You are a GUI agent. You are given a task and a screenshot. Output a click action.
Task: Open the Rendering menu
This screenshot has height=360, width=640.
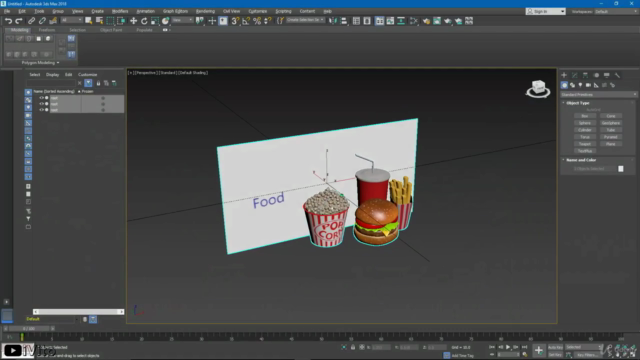pyautogui.click(x=205, y=11)
